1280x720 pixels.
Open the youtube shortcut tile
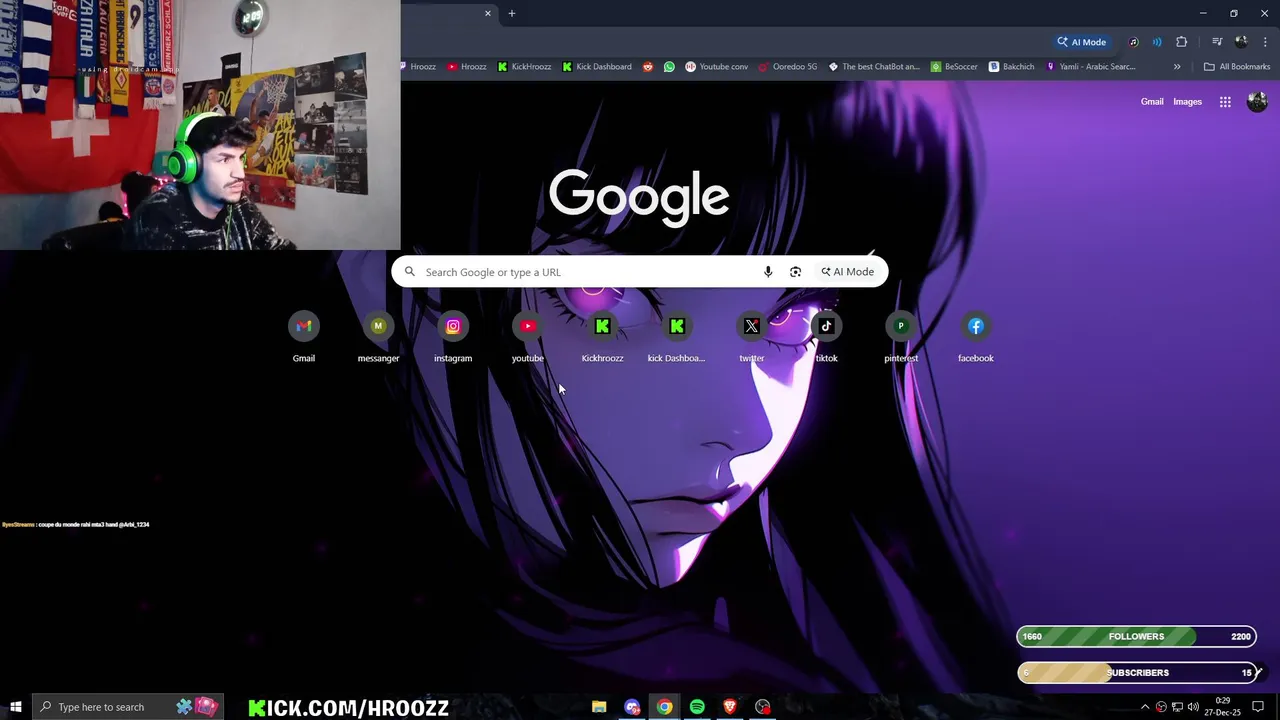(x=528, y=338)
